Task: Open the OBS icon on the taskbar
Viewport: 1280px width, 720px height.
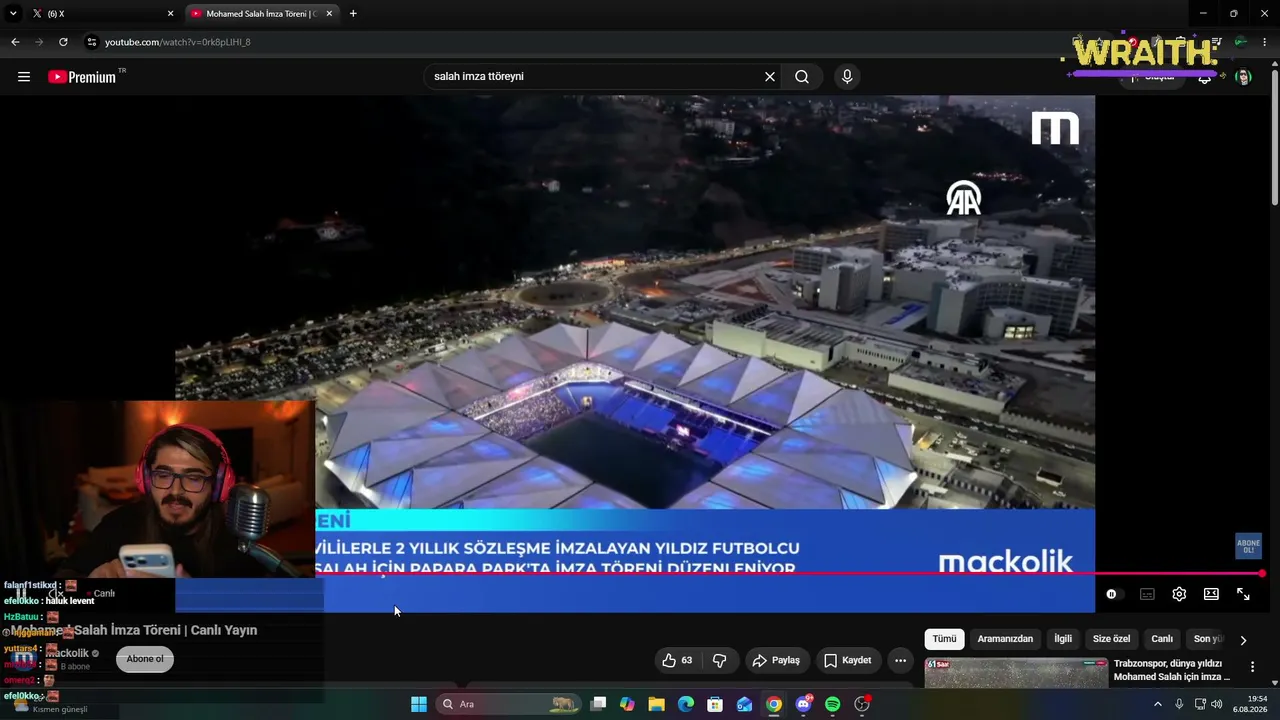Action: (x=862, y=704)
